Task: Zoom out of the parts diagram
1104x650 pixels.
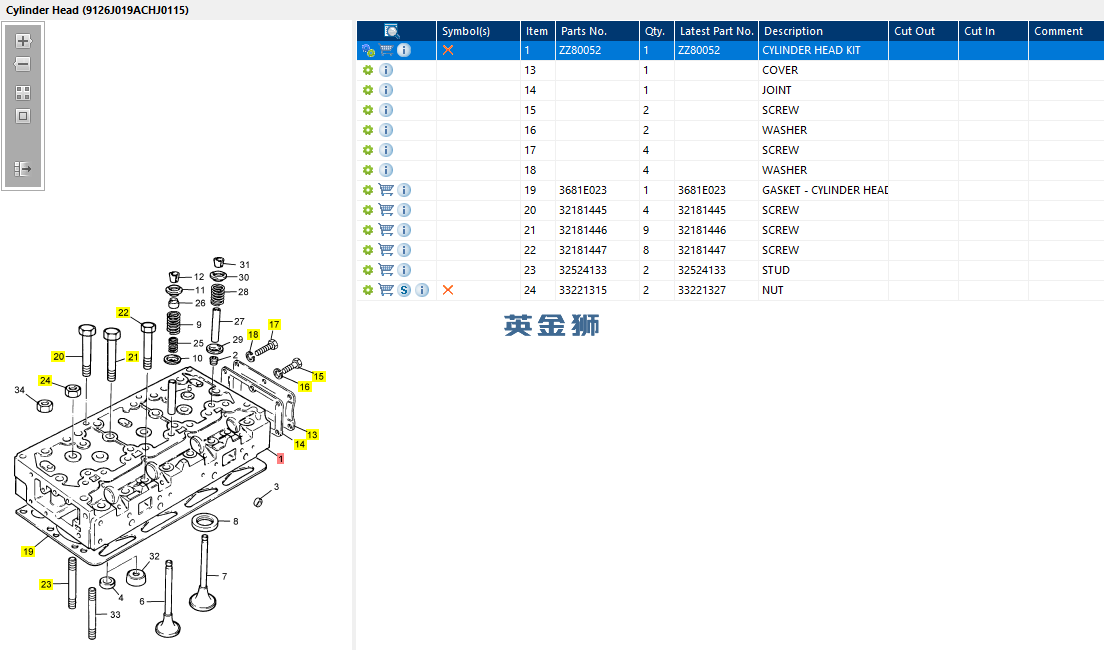Action: (23, 64)
